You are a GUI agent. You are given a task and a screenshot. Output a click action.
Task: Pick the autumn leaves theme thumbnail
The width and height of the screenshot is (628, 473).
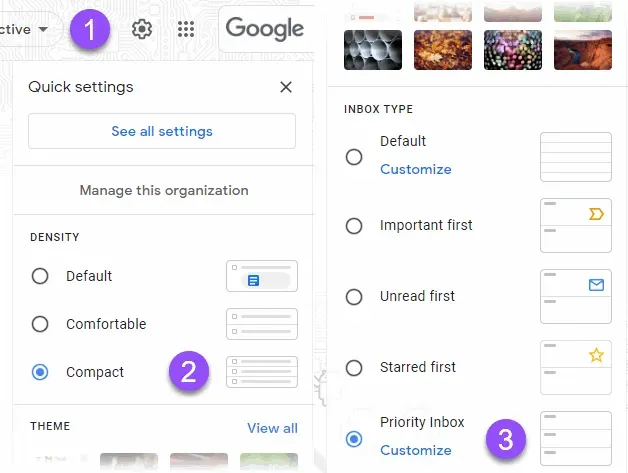click(x=443, y=50)
